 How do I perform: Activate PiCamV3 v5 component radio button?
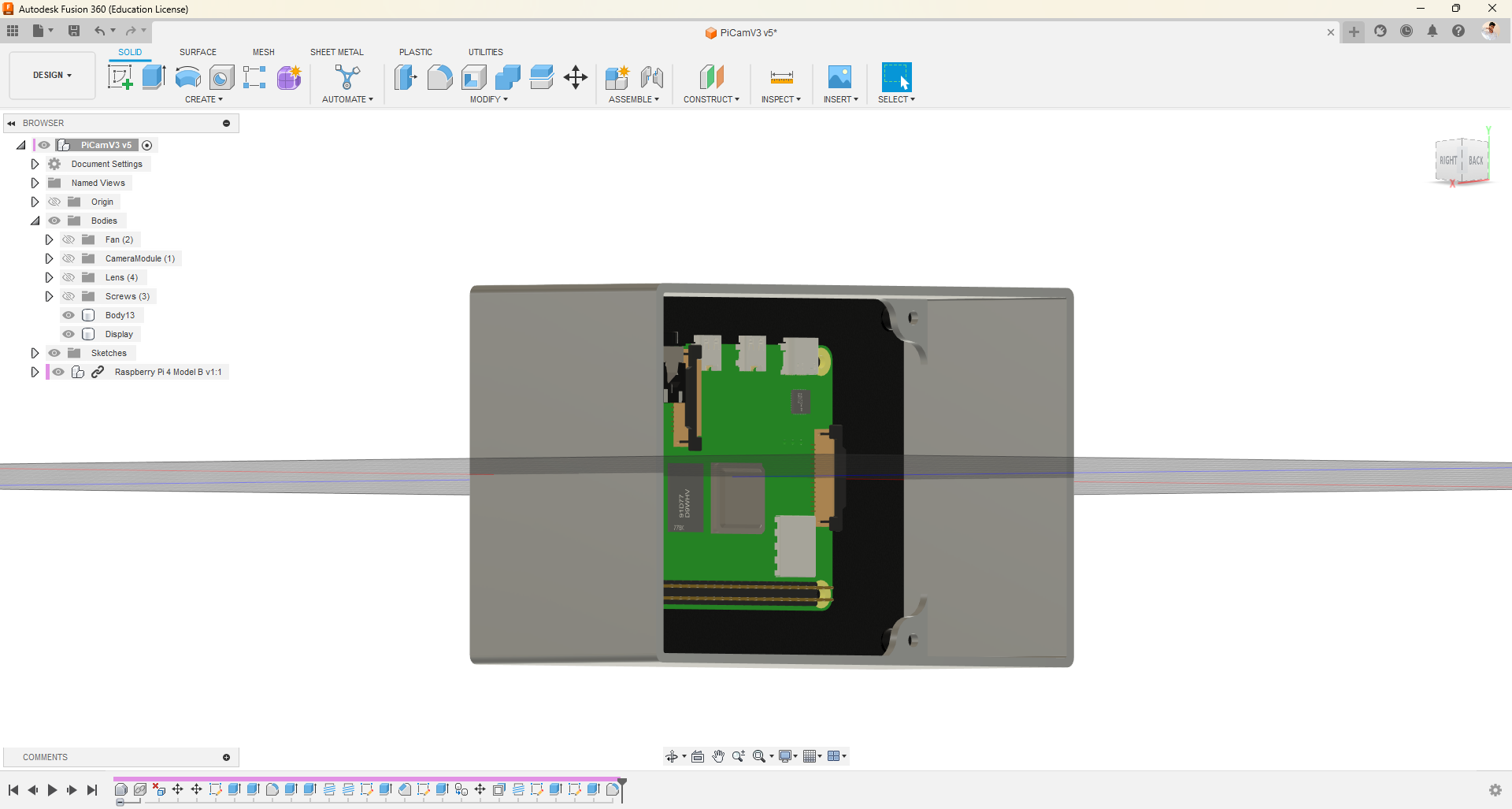147,145
